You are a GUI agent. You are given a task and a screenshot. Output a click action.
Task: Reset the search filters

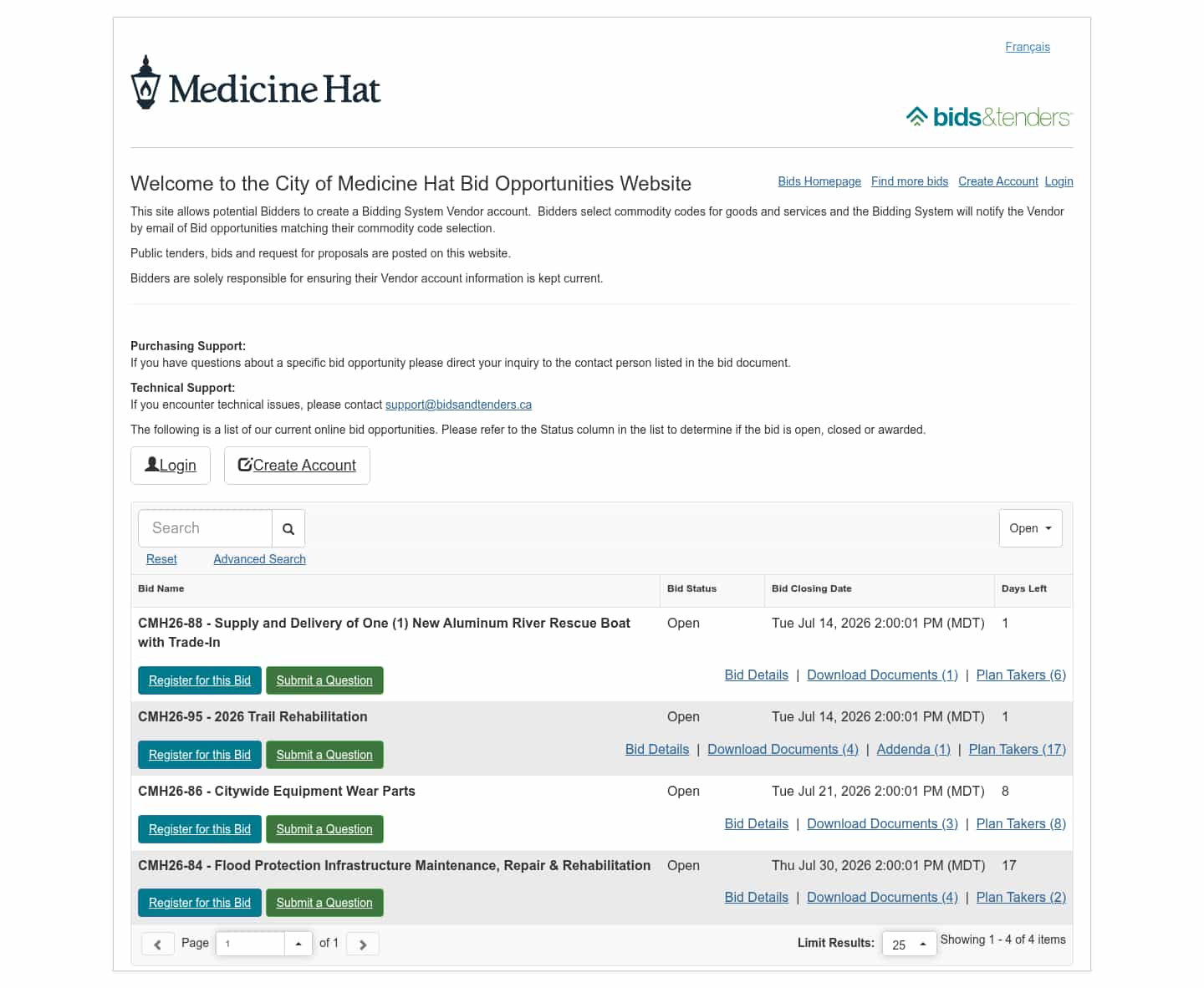point(161,559)
